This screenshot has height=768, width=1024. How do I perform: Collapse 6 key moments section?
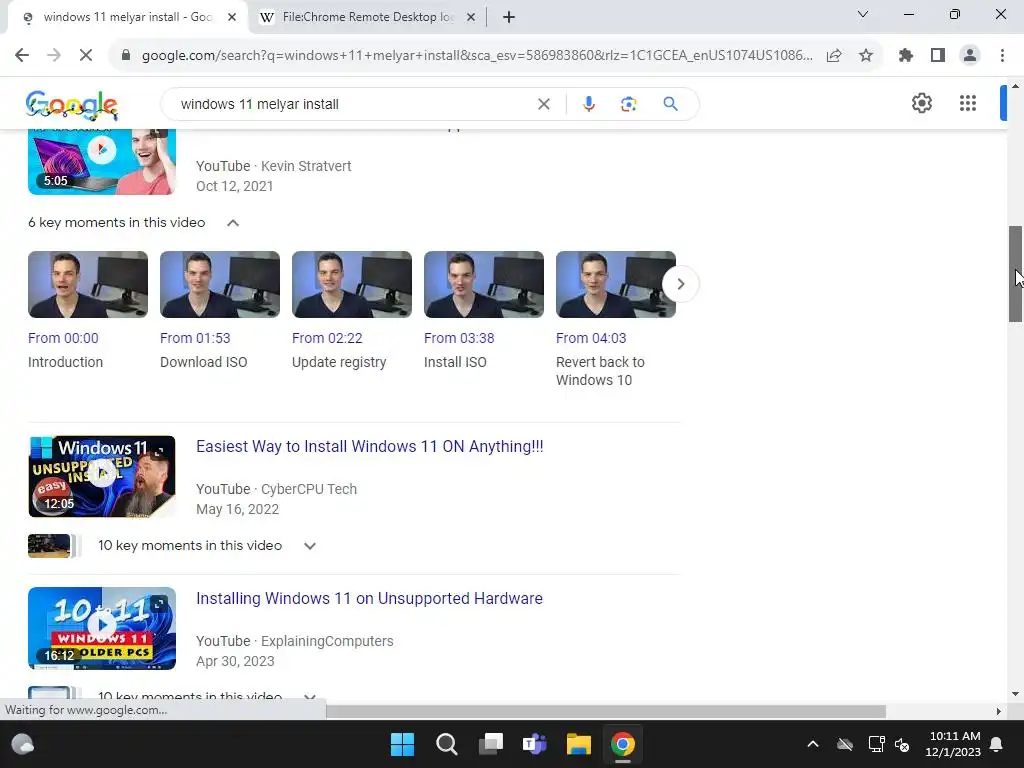tap(233, 223)
